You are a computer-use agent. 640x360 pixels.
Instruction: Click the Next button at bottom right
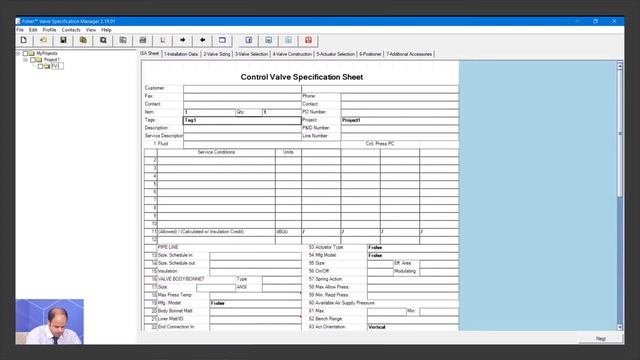tap(601, 338)
